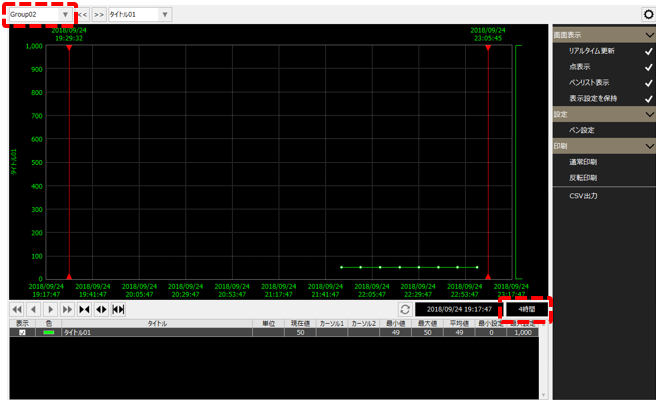Click the single step-forward arrow button

coord(51,310)
